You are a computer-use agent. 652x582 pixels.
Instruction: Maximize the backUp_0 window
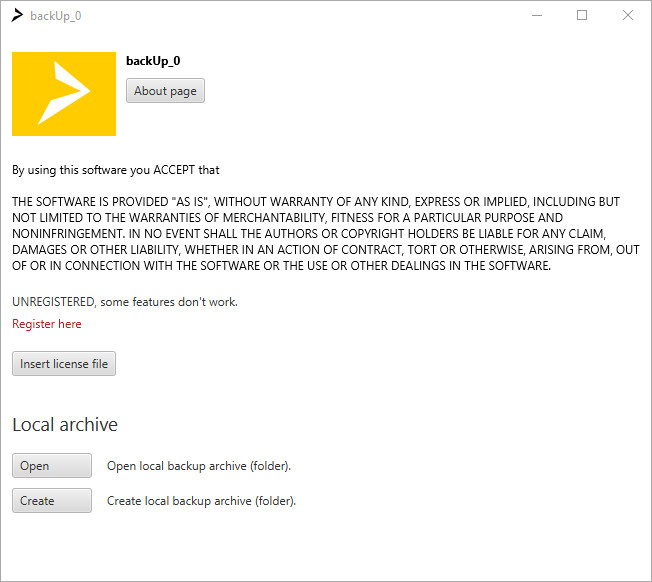582,15
